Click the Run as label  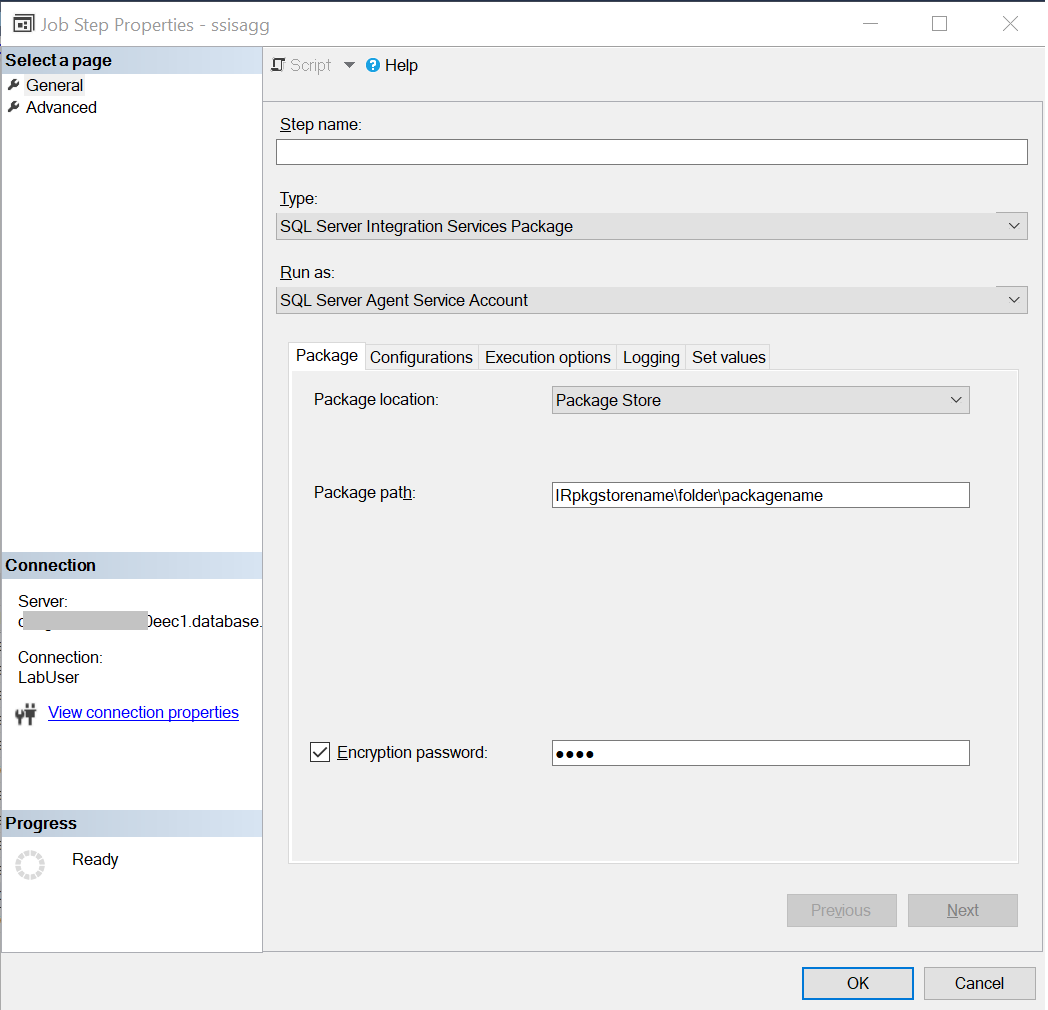coord(307,273)
